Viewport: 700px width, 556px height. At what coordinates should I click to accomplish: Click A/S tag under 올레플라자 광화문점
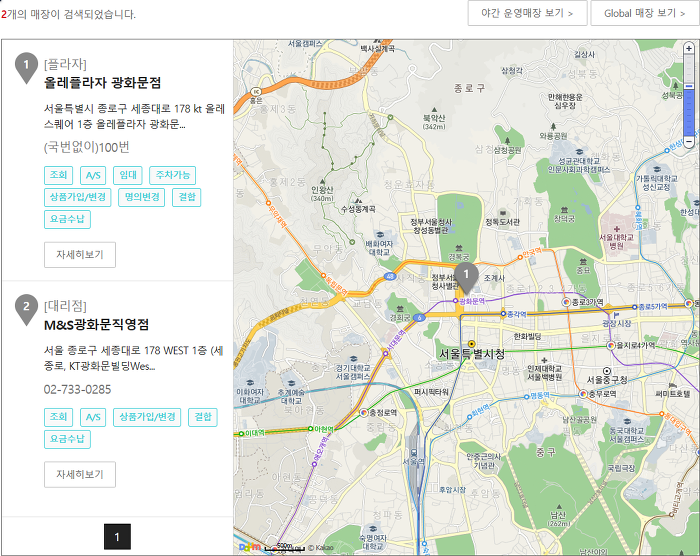(x=93, y=175)
